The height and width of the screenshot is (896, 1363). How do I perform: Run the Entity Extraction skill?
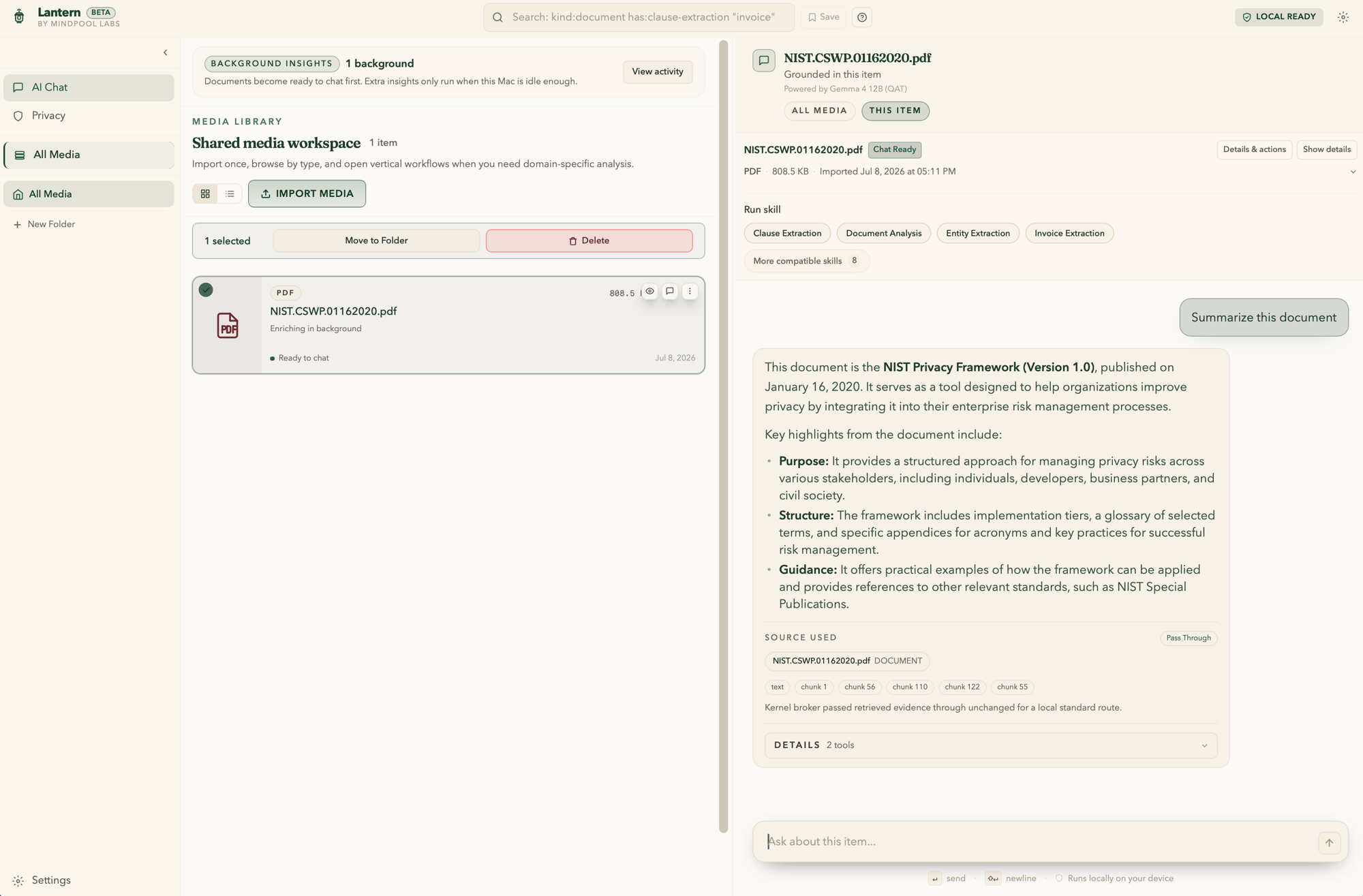978,234
